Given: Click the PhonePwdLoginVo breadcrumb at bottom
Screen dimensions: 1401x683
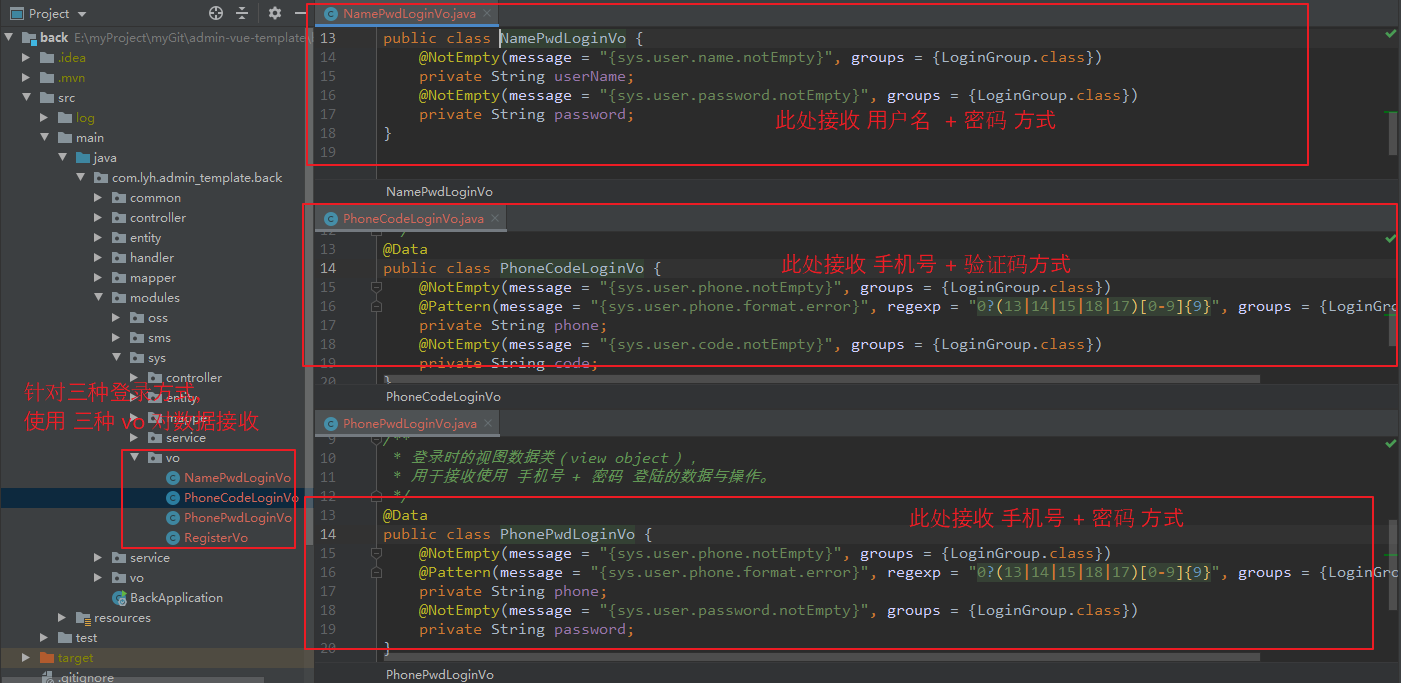Looking at the screenshot, I should click(440, 675).
